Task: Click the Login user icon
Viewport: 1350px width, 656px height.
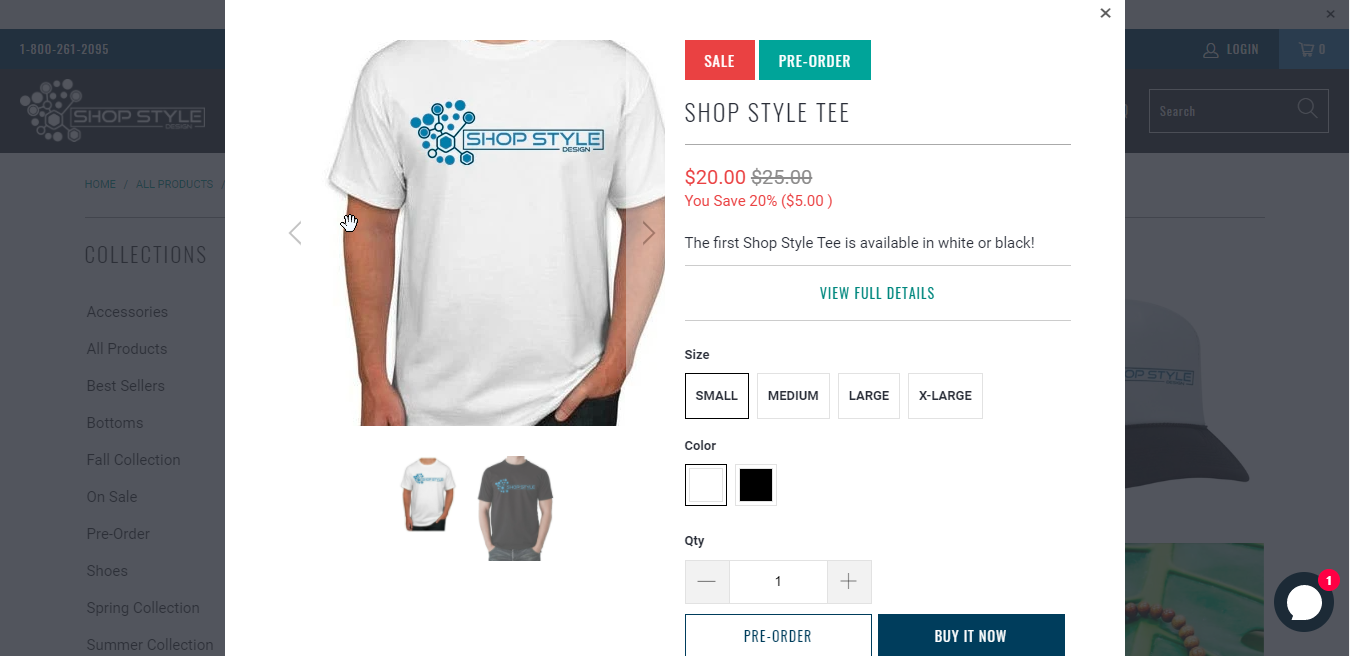Action: [x=1211, y=49]
